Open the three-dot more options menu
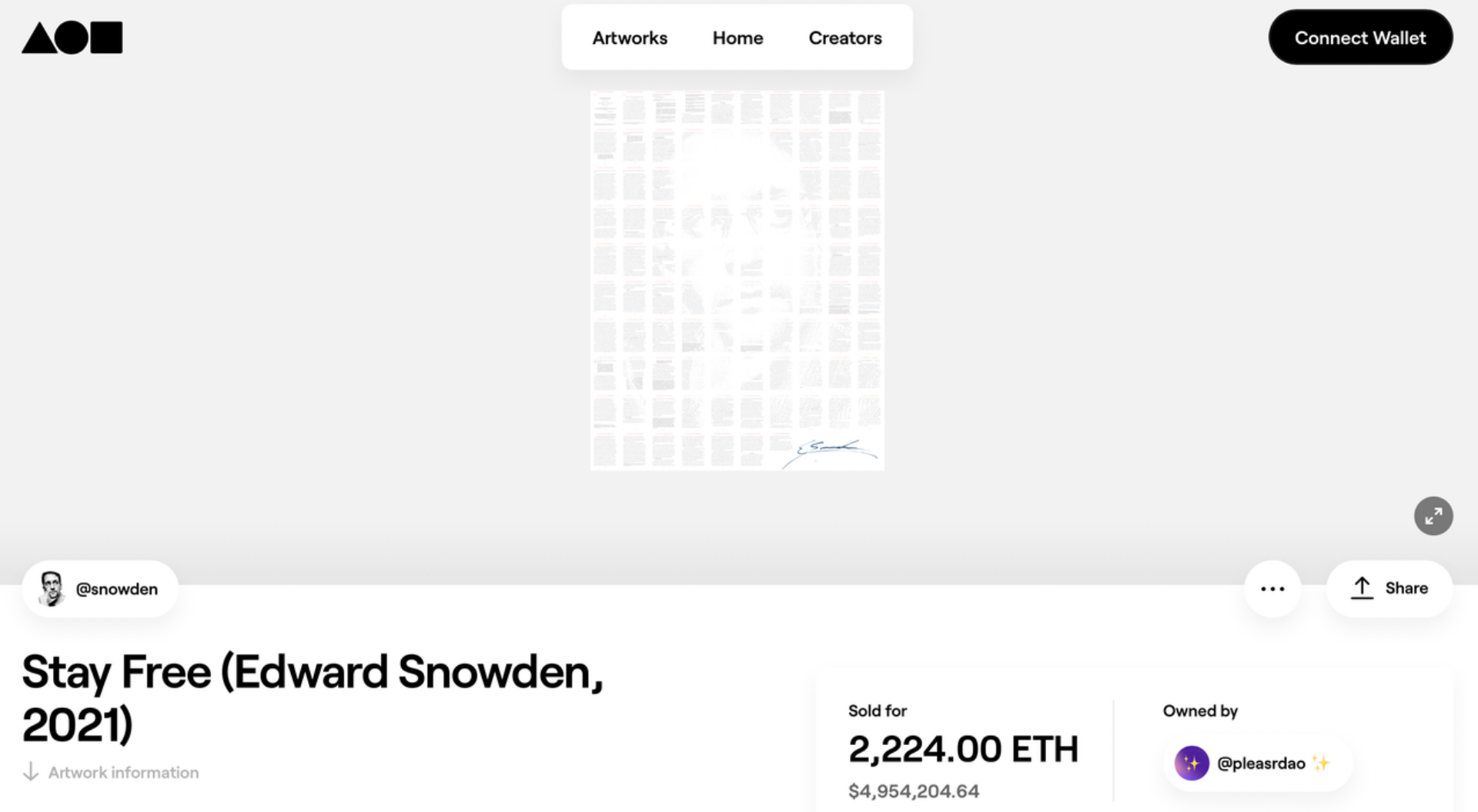Screen dimensions: 1478x812 (x=1272, y=589)
